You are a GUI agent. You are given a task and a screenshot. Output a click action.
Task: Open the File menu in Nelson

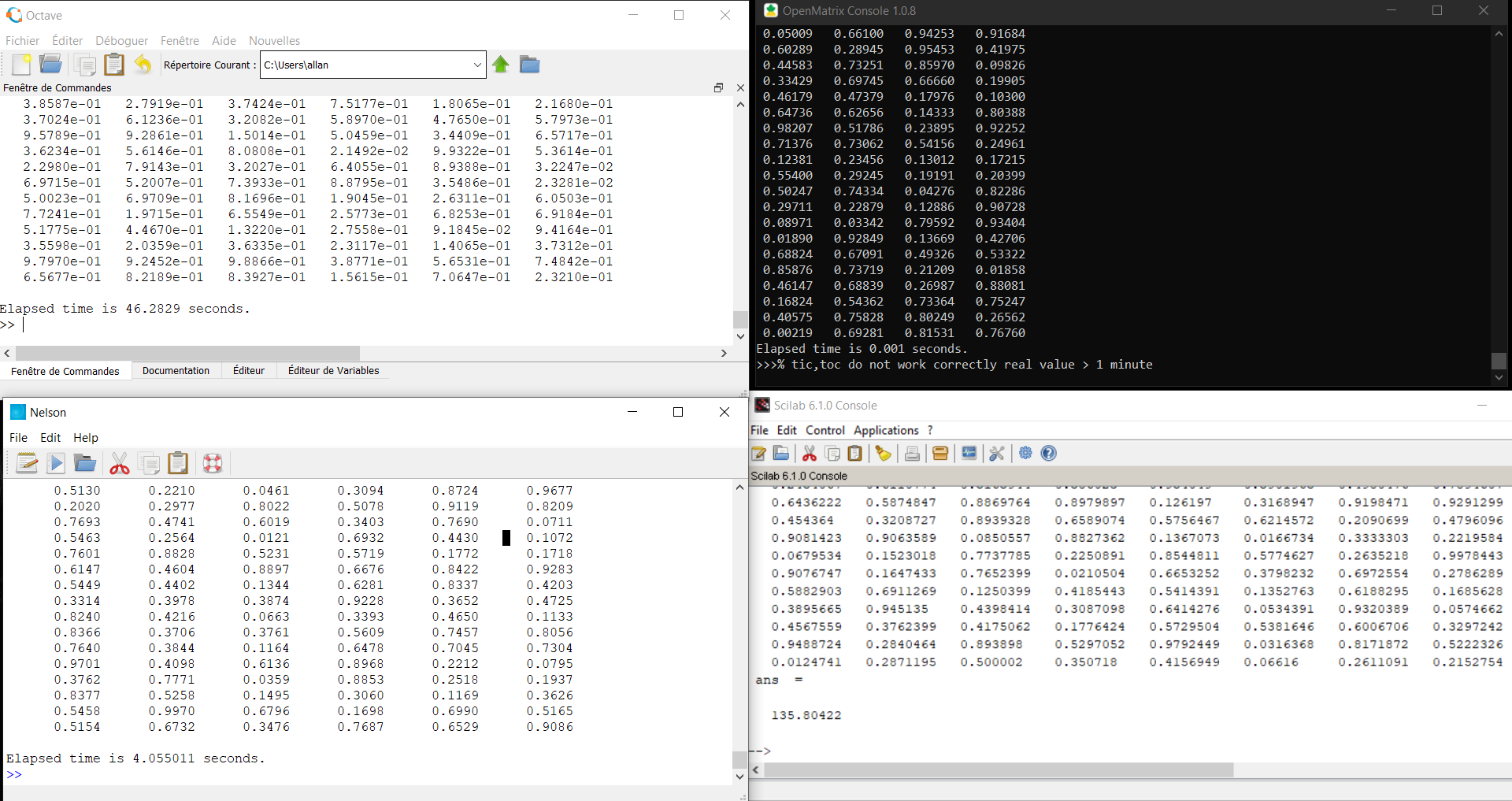pos(18,438)
